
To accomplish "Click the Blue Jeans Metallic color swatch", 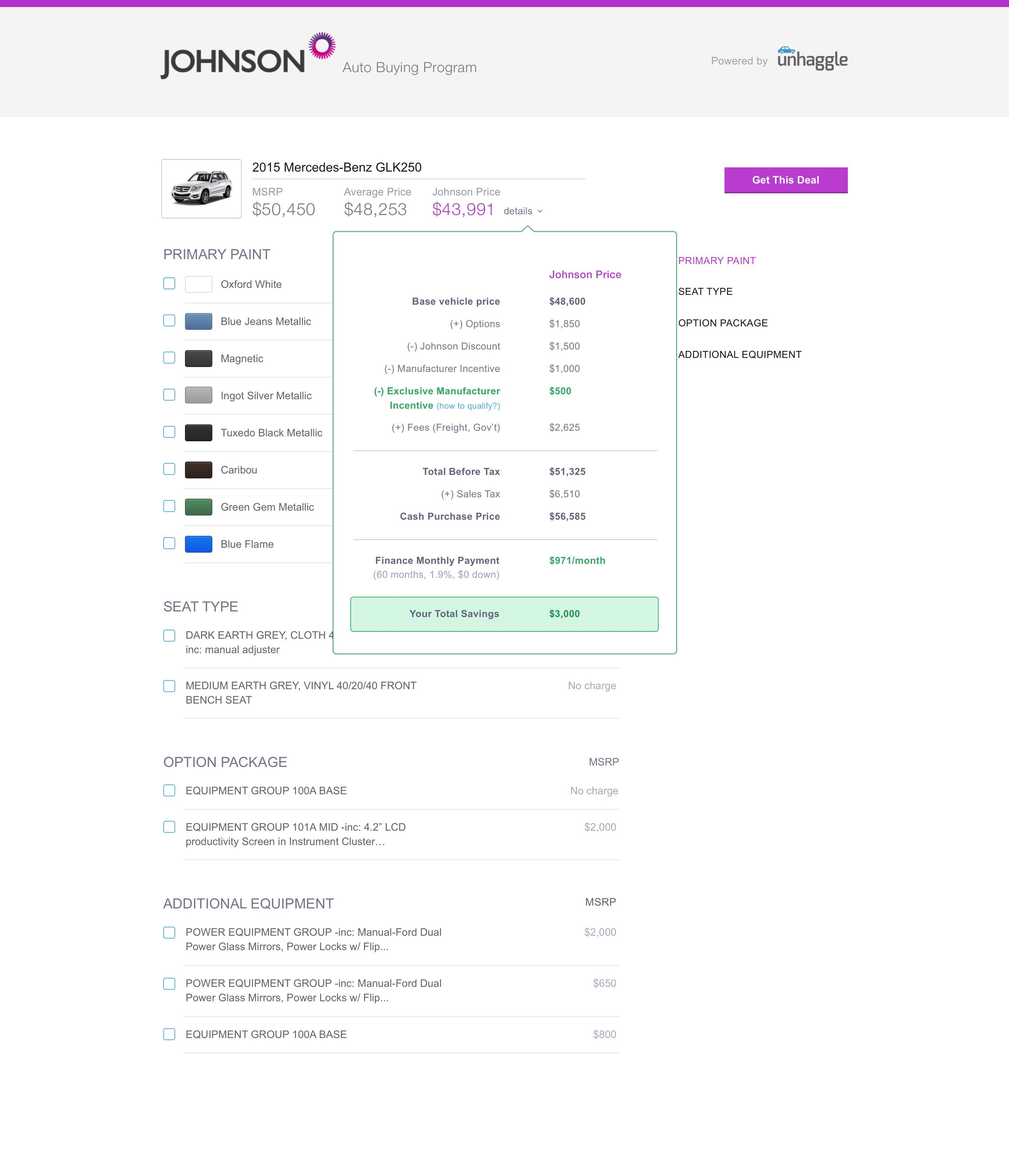I will (x=199, y=321).
